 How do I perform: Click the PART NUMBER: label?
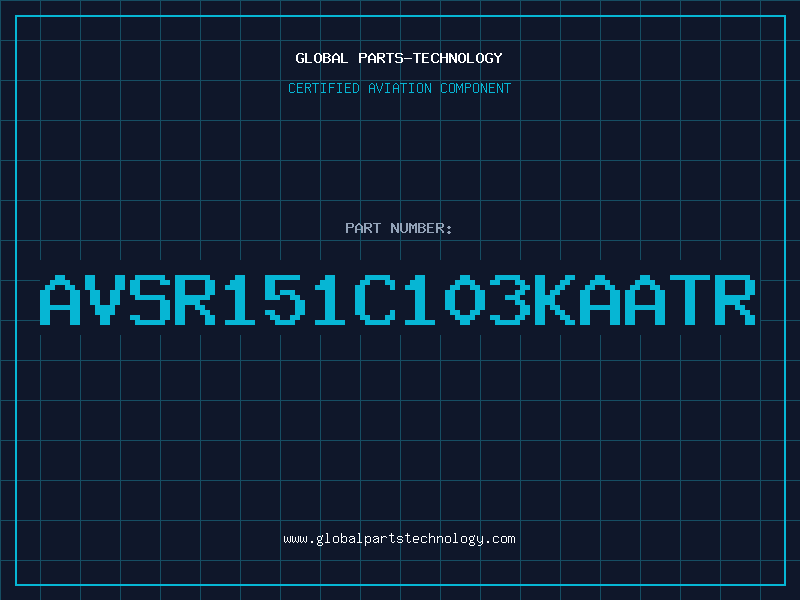coord(399,228)
